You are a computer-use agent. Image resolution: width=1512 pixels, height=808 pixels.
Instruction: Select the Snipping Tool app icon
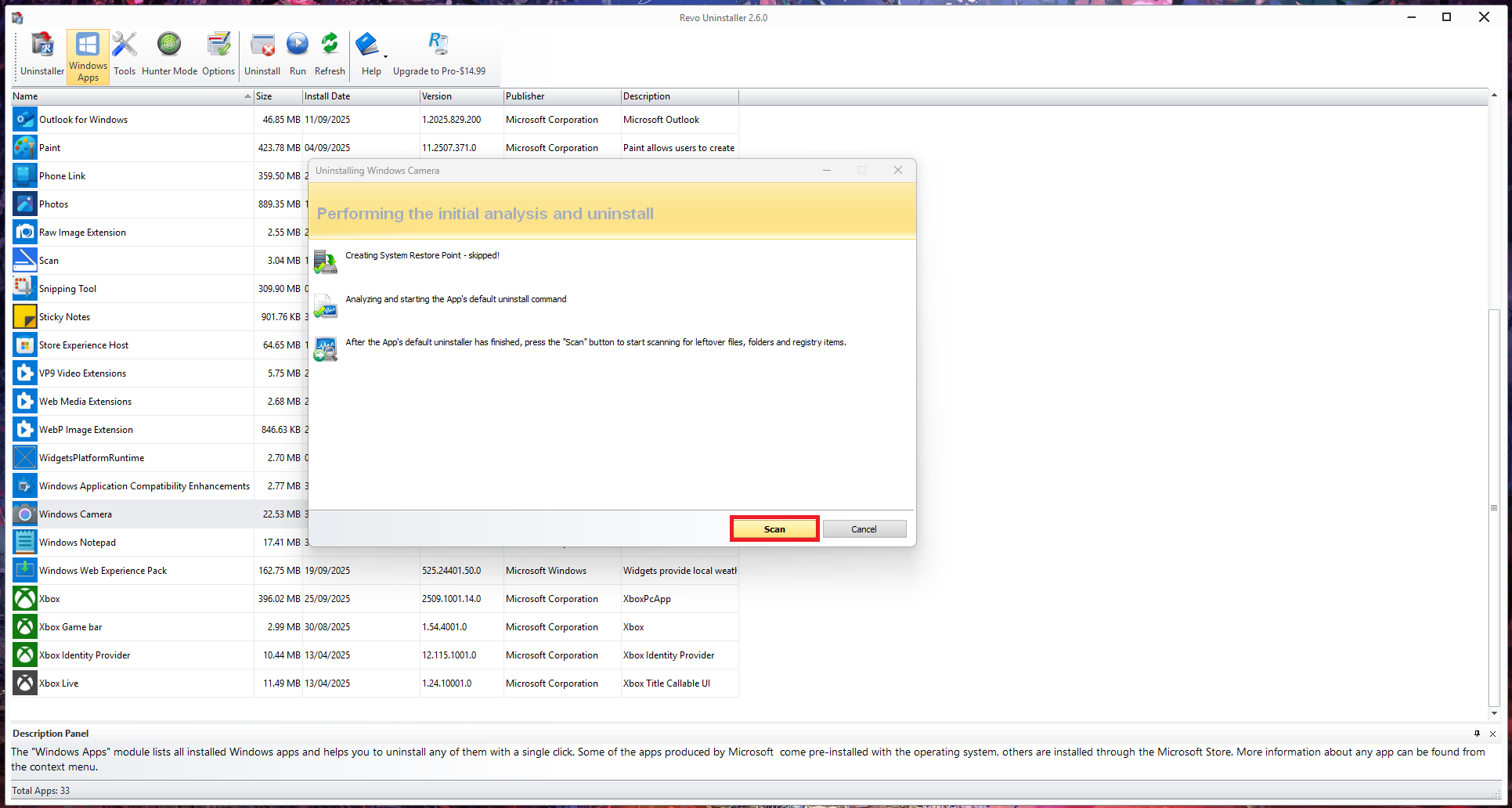pyautogui.click(x=25, y=289)
